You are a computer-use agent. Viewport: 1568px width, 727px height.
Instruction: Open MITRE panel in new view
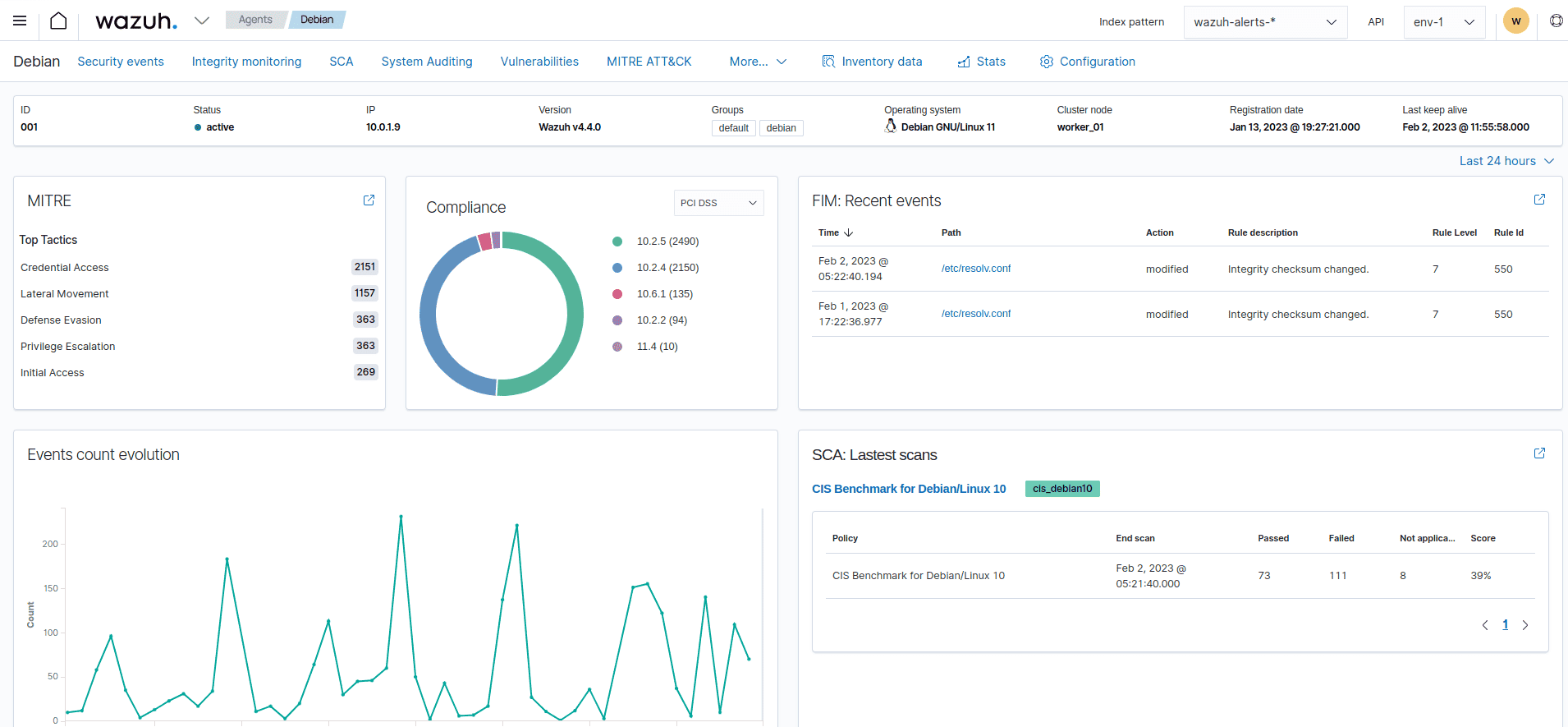[369, 200]
